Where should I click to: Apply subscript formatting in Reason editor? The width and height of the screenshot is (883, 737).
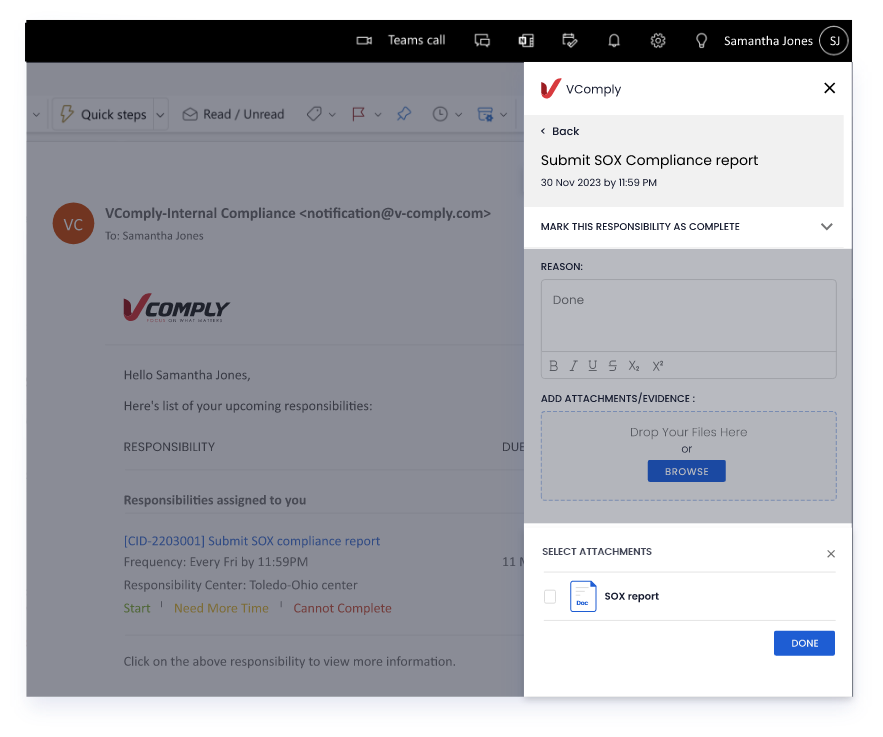tap(634, 366)
